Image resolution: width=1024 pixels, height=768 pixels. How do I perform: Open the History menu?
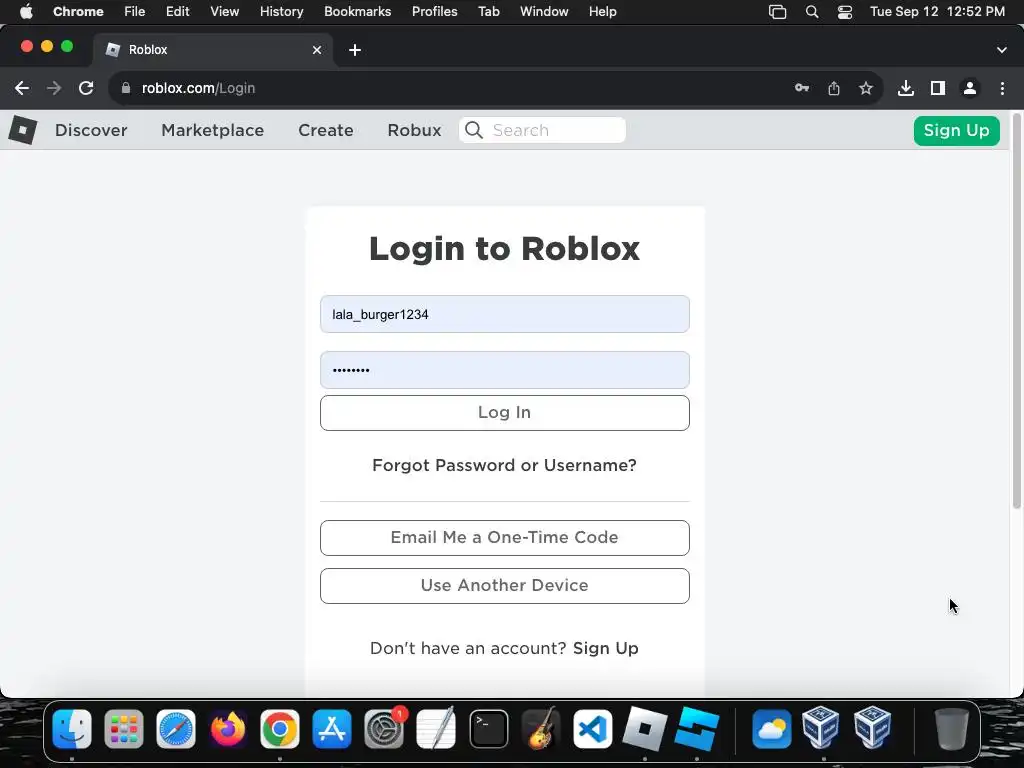[281, 12]
